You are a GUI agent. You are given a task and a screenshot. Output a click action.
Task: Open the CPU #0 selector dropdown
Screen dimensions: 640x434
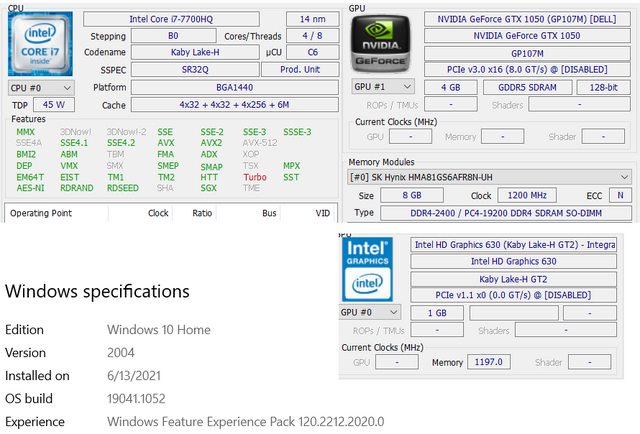click(x=41, y=88)
